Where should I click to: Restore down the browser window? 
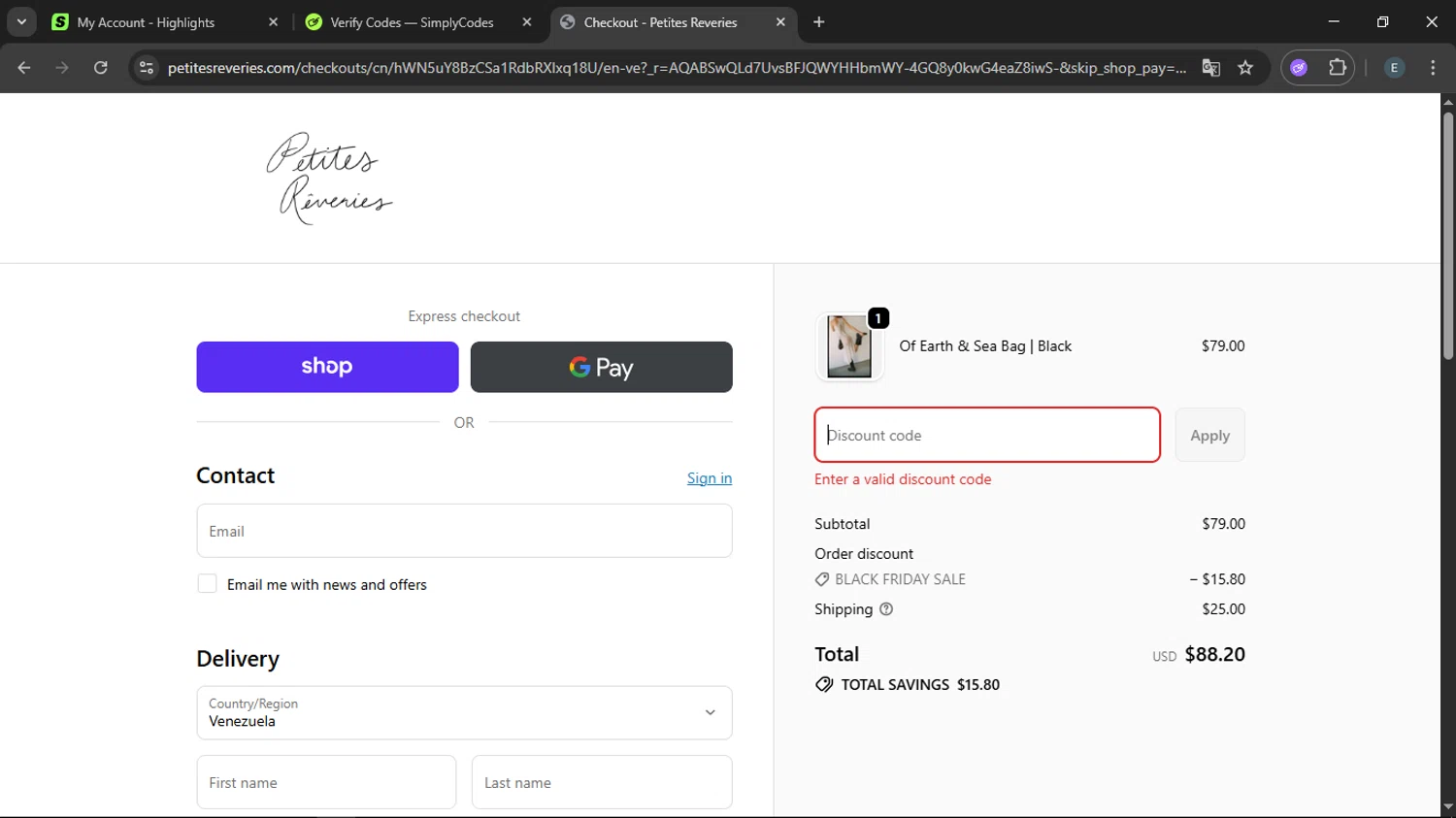pos(1382,21)
